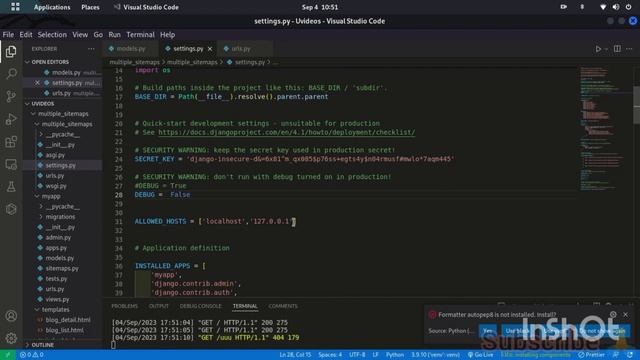Open the Explorer view in the activity bar
This screenshot has height=360, width=640.
tap(11, 51)
